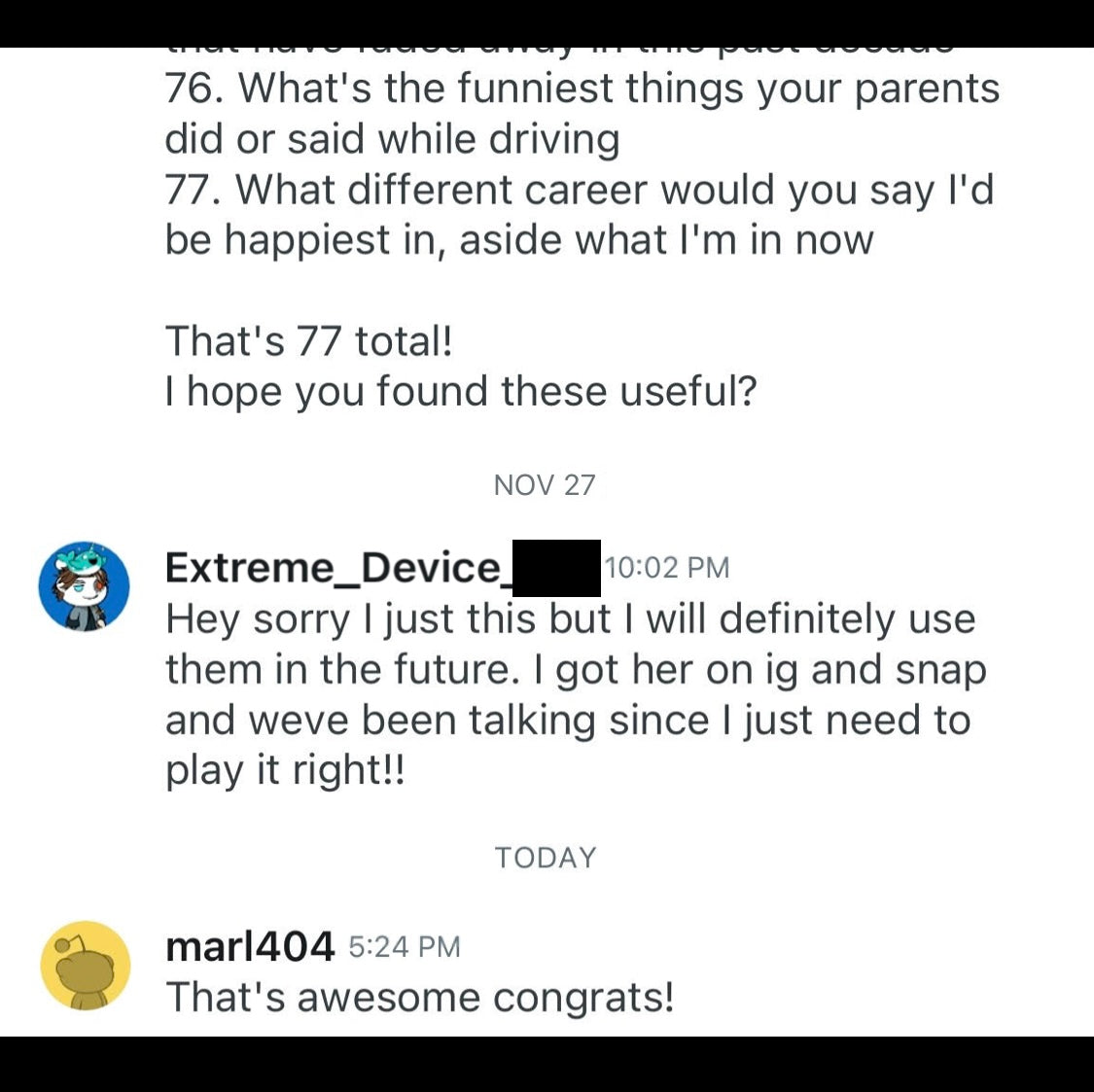The image size is (1094, 1092).
Task: Open the marl404 username link
Action: [250, 946]
